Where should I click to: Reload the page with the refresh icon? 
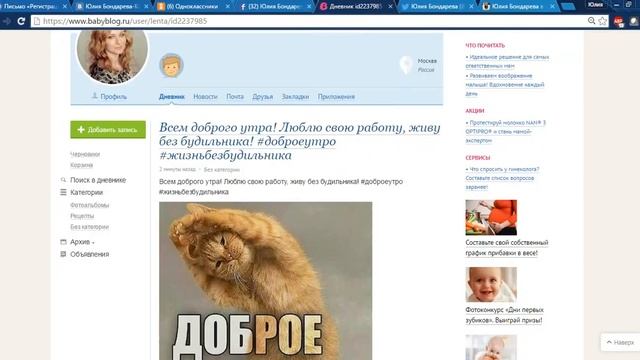[21, 21]
